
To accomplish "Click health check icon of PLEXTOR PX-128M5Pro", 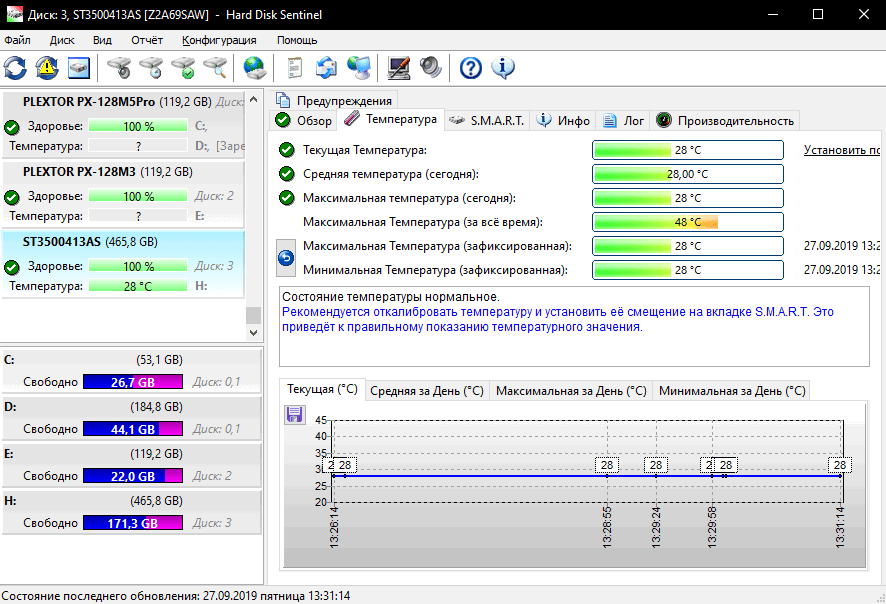I will tap(12, 127).
